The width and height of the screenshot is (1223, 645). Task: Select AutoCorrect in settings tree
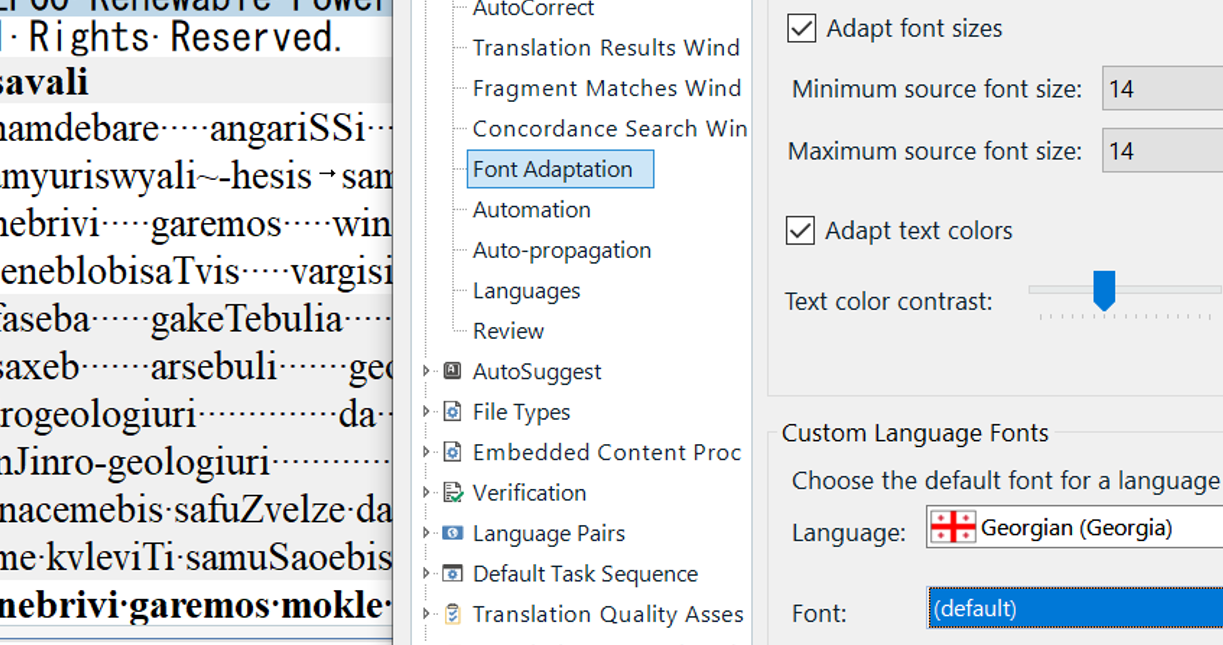[533, 9]
